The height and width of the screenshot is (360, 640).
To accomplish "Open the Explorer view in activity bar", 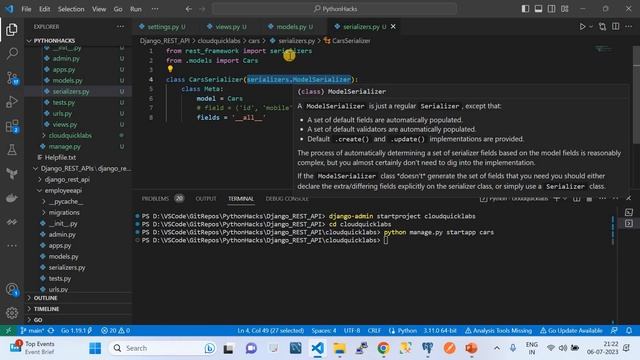I will [12, 29].
